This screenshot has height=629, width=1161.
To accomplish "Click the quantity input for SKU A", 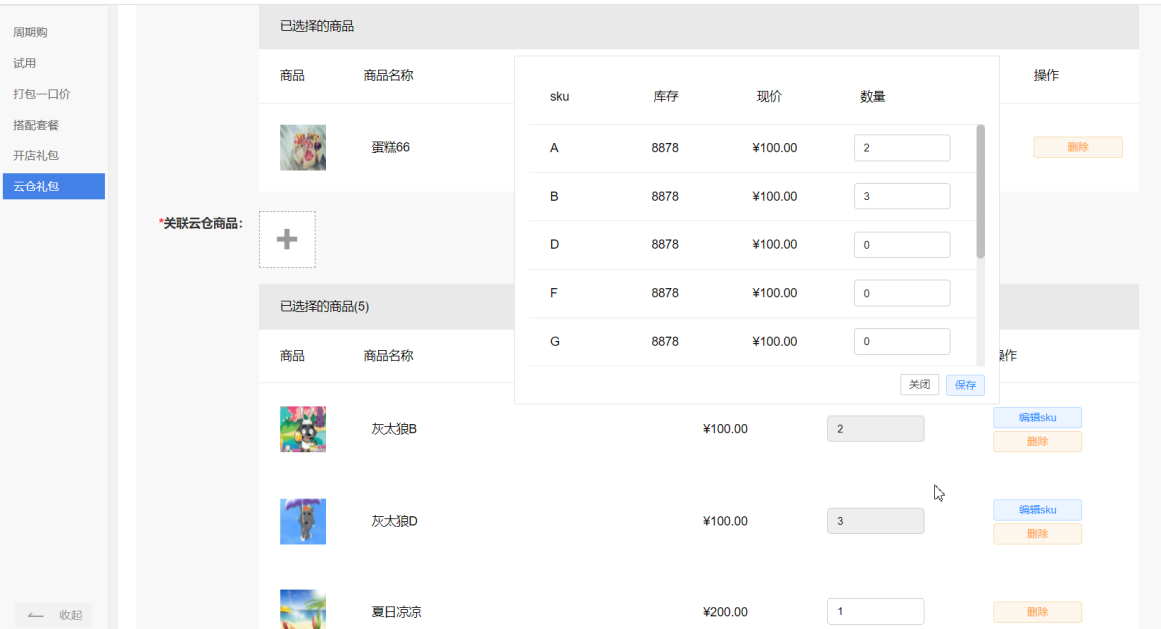I will tap(901, 147).
